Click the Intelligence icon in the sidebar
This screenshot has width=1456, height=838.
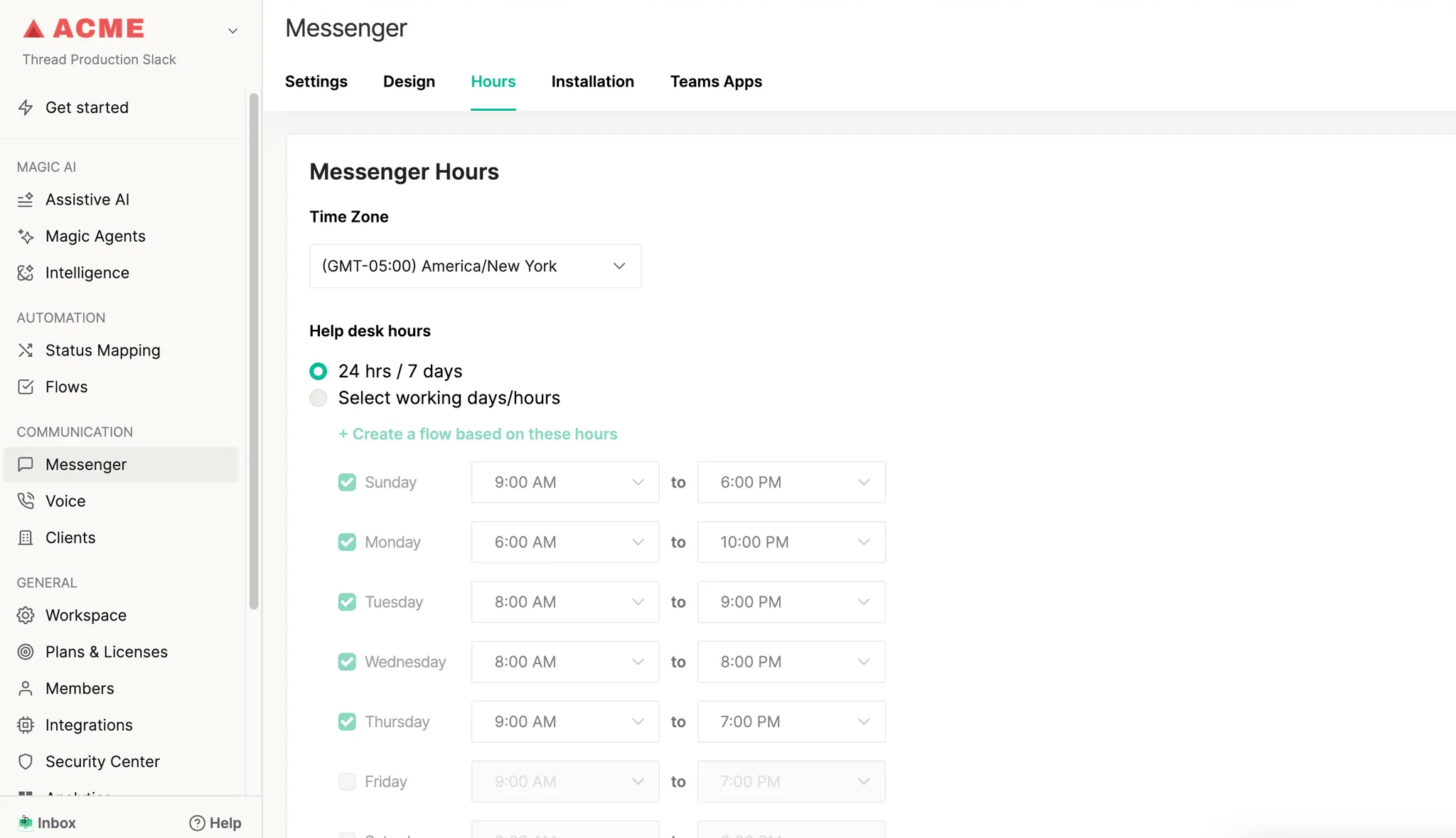point(26,273)
